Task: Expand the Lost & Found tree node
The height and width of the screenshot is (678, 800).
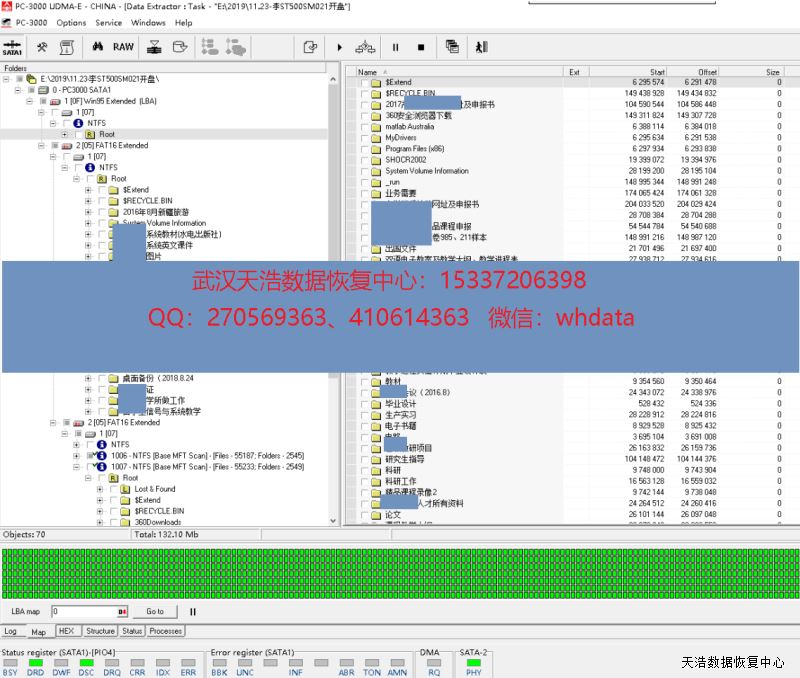Action: (x=100, y=489)
